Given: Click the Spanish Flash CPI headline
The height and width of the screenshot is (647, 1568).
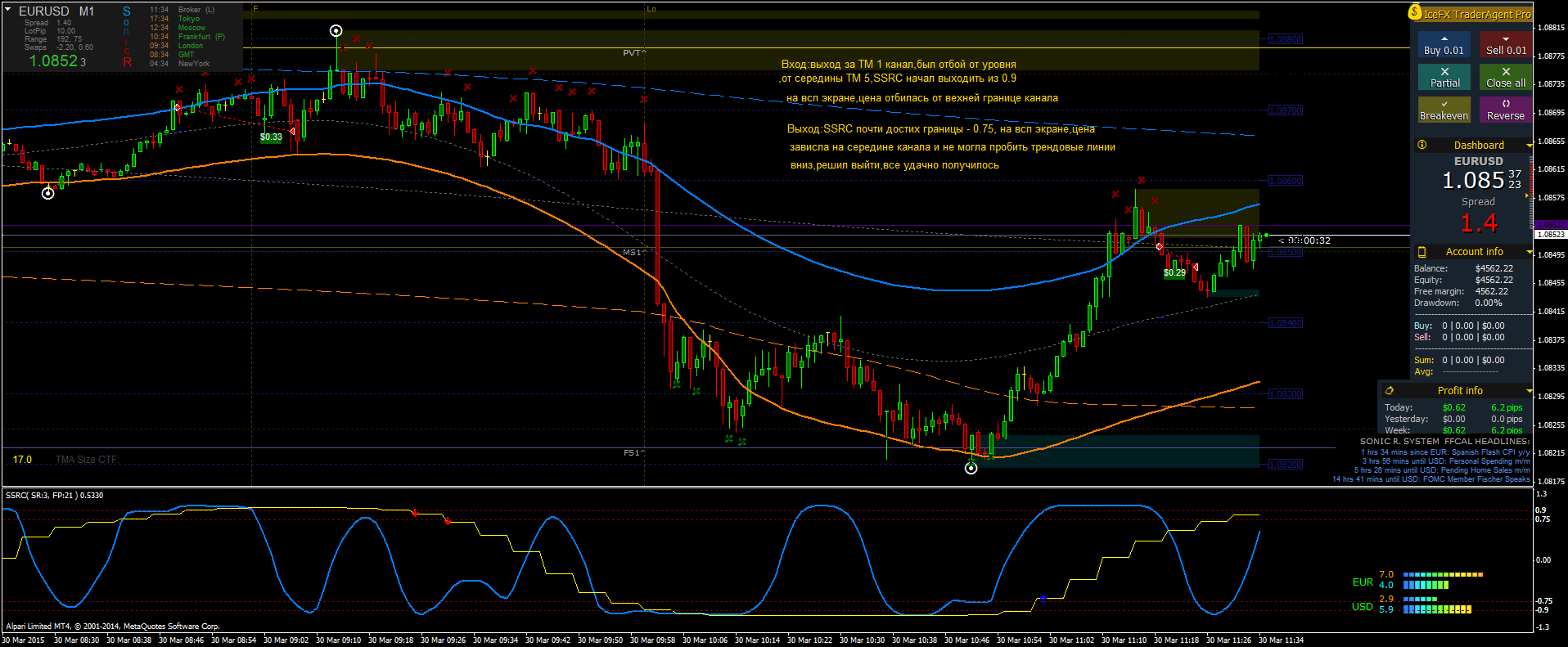Looking at the screenshot, I should pos(1445,452).
